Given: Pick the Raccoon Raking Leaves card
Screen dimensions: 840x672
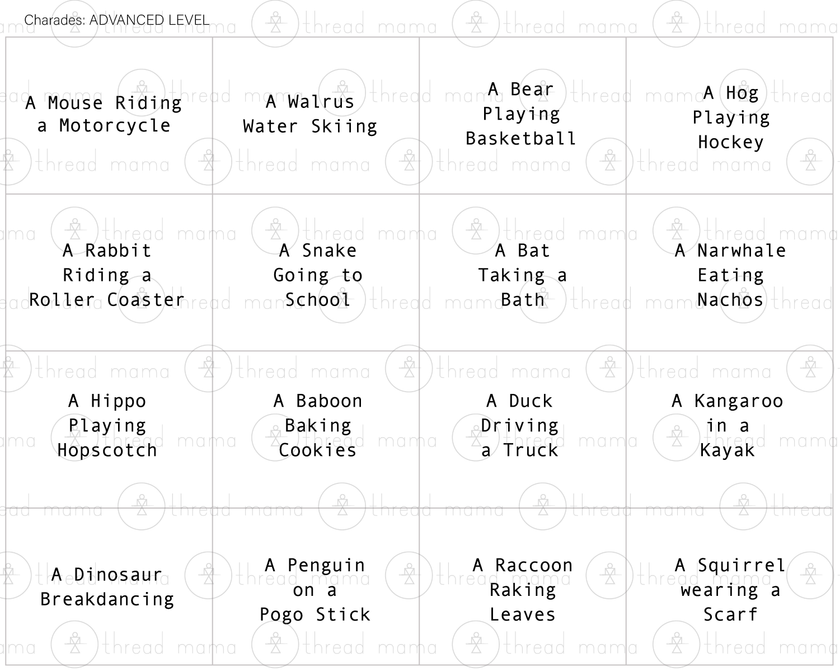Looking at the screenshot, I should tap(522, 590).
